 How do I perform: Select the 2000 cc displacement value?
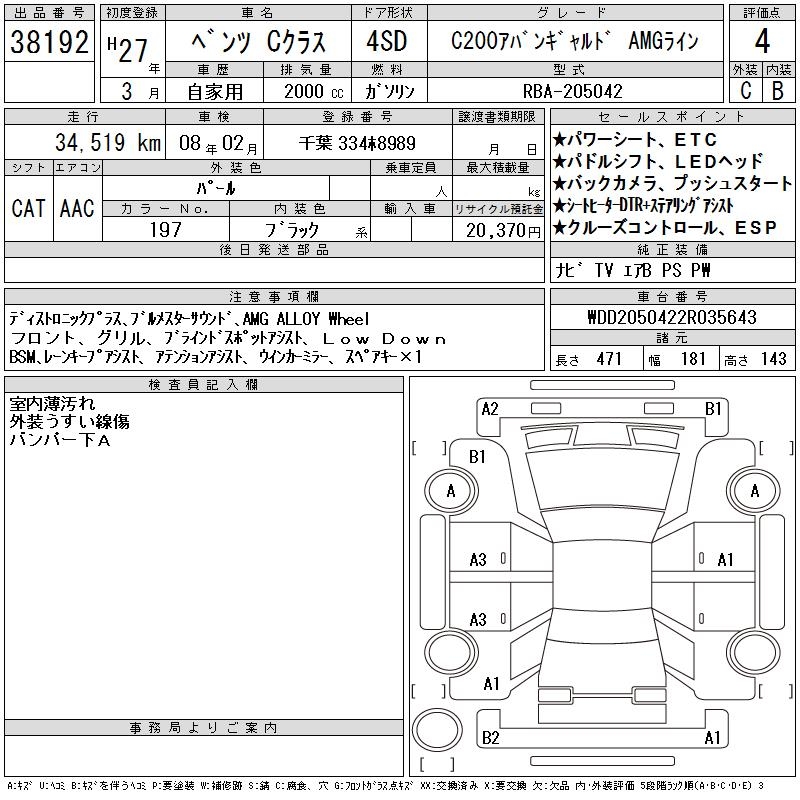[313, 91]
